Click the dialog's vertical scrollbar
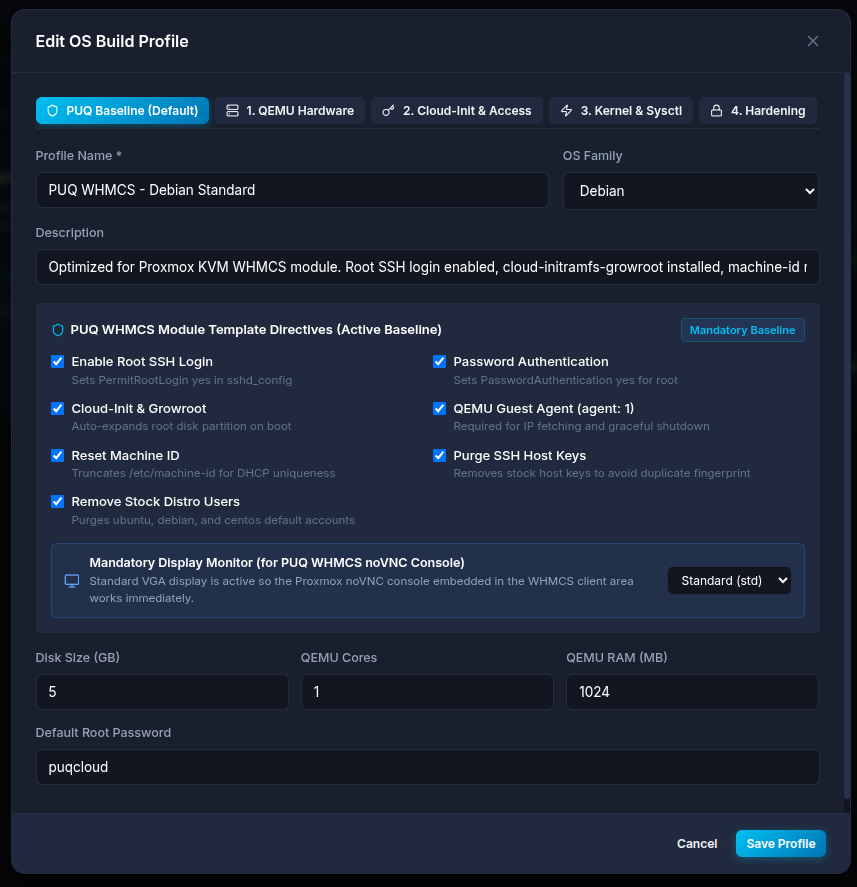 (847, 436)
